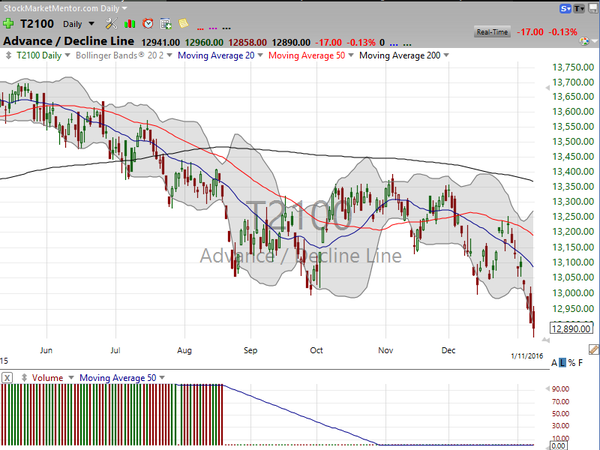Image resolution: width=600 pixels, height=450 pixels.
Task: Click the close value 12890.00 in header
Action: 291,42
